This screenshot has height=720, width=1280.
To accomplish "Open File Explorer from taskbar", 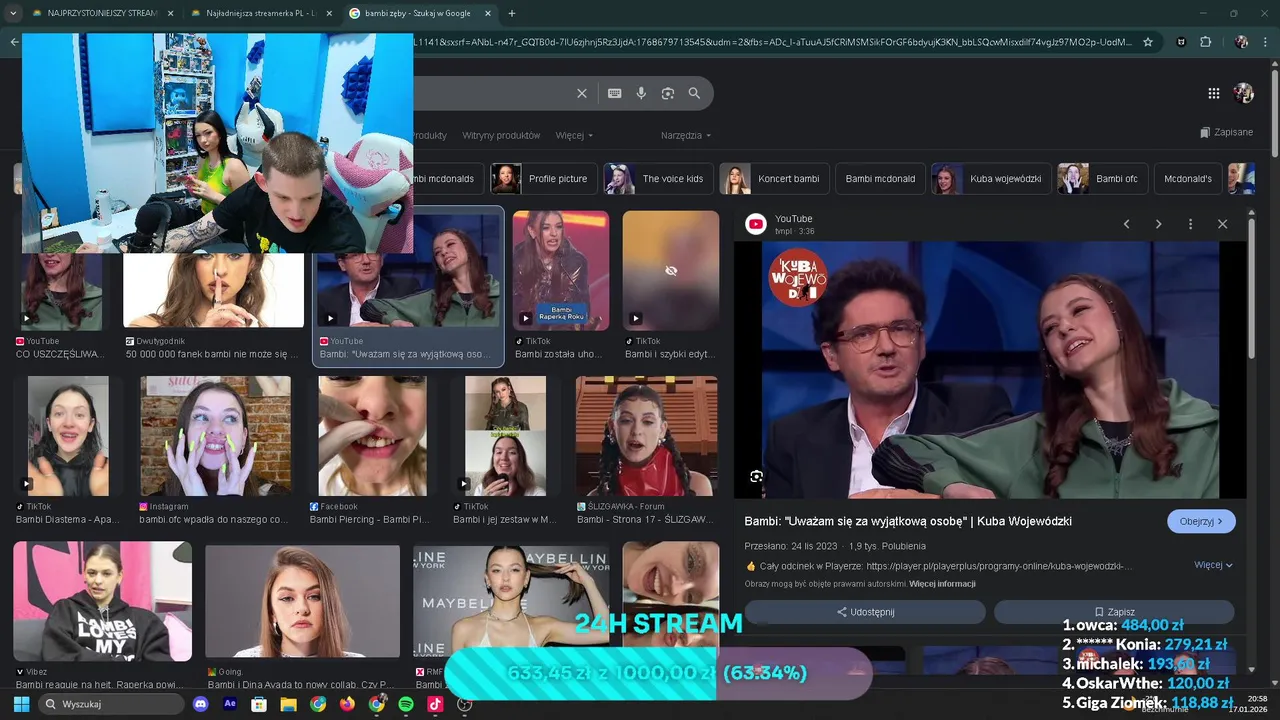I will [x=288, y=704].
